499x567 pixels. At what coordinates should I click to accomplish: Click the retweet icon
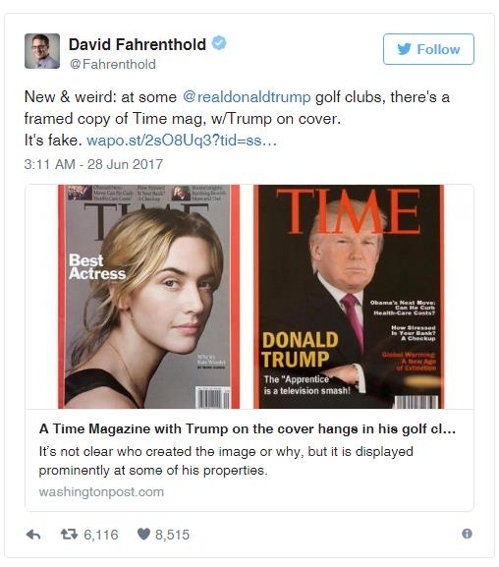(x=69, y=534)
